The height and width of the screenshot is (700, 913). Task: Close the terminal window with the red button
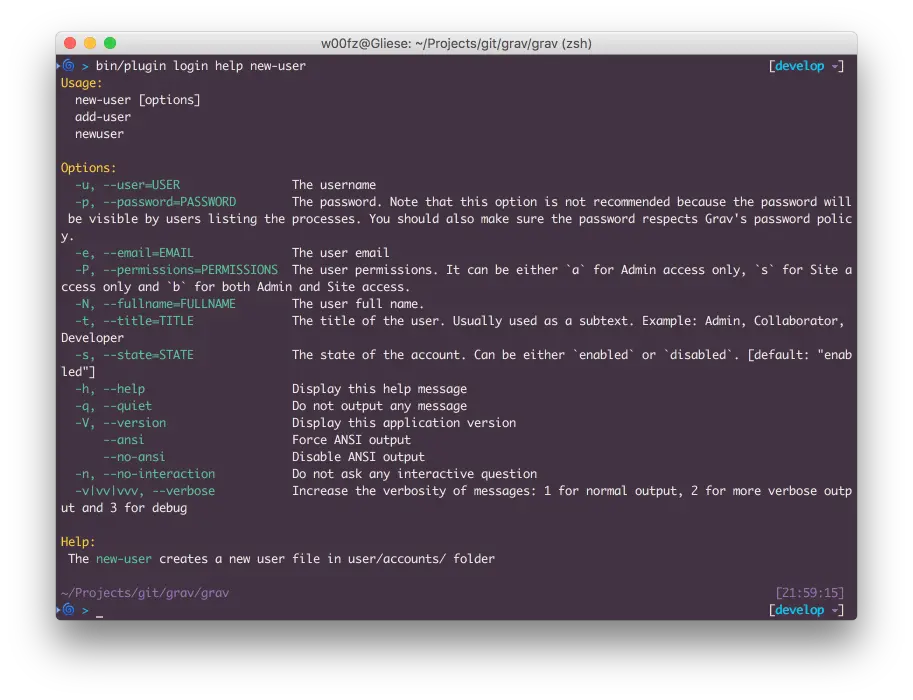pyautogui.click(x=70, y=43)
